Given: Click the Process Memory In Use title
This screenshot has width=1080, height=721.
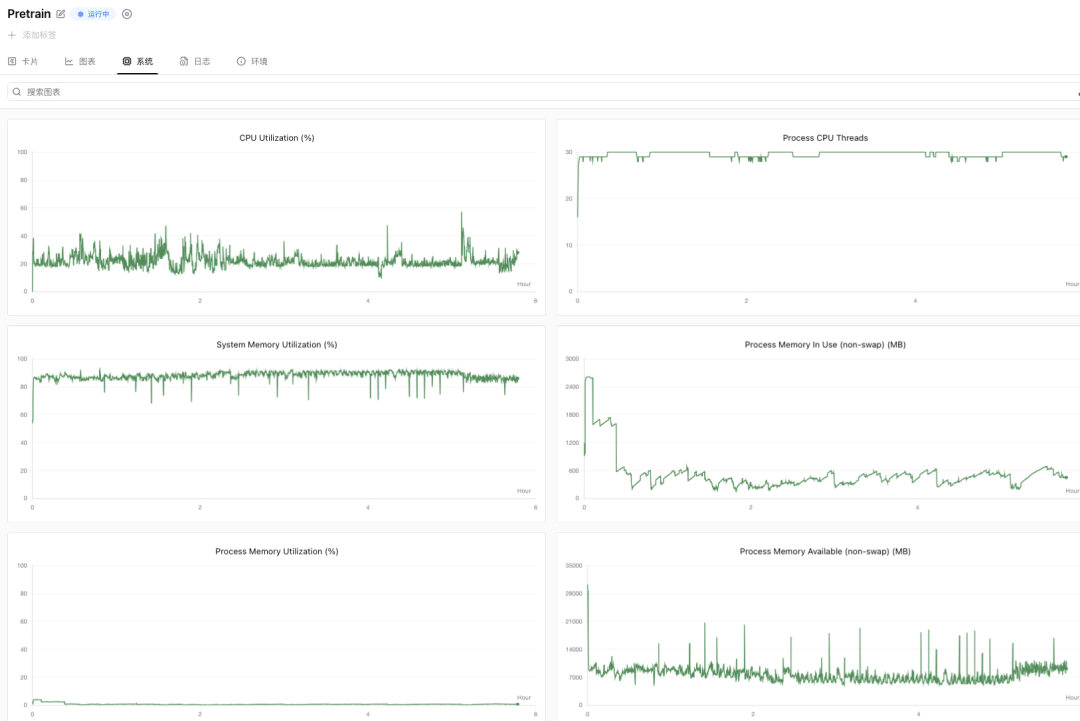Looking at the screenshot, I should tap(825, 344).
